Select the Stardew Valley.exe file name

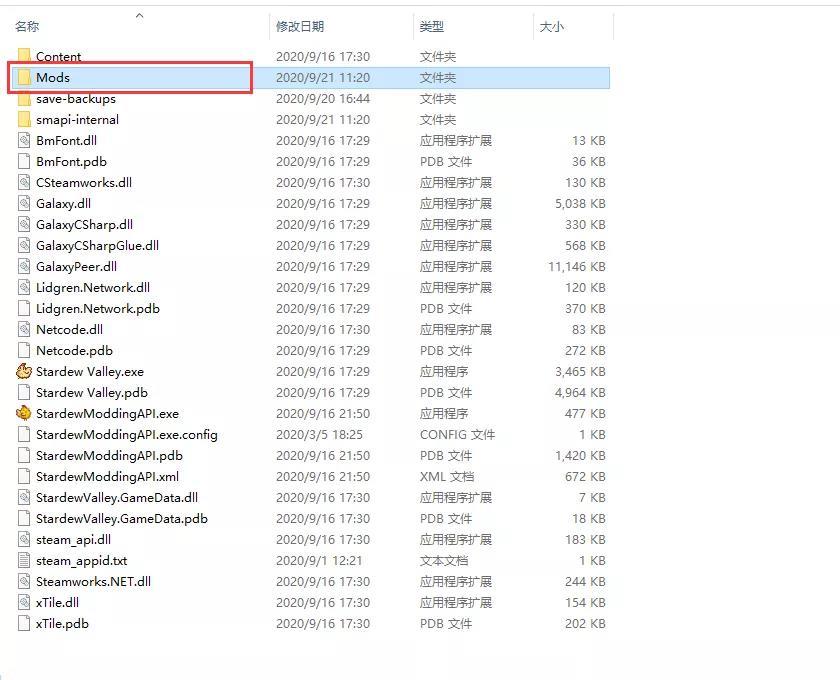tap(90, 371)
